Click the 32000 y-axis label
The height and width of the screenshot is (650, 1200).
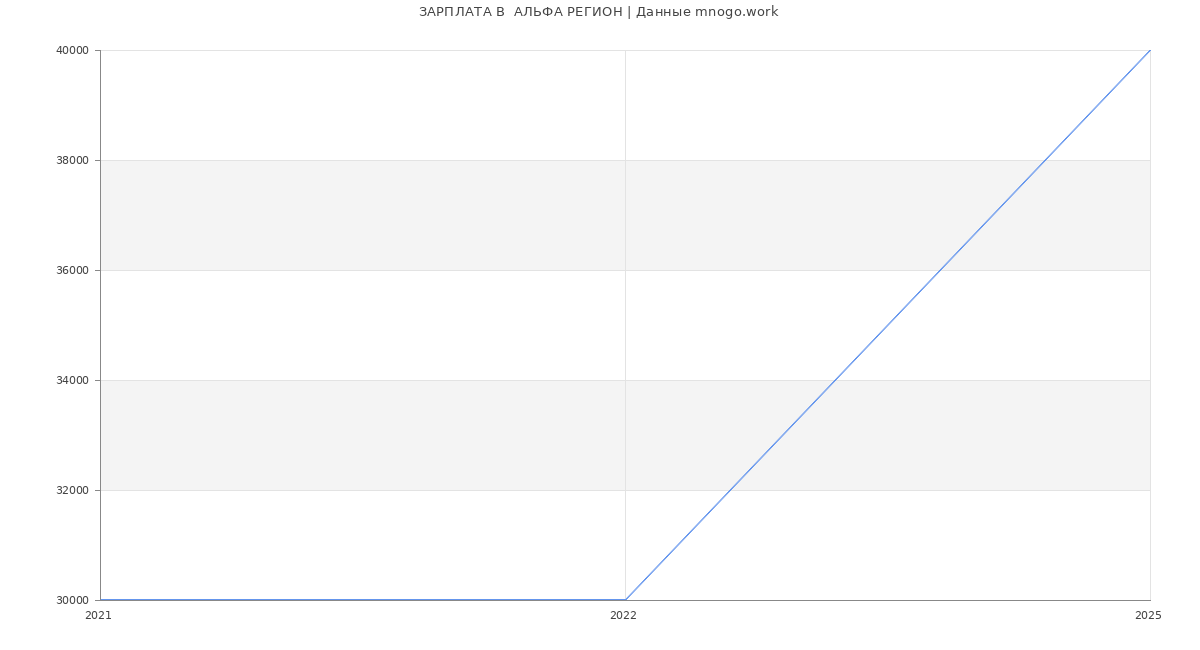coord(72,491)
